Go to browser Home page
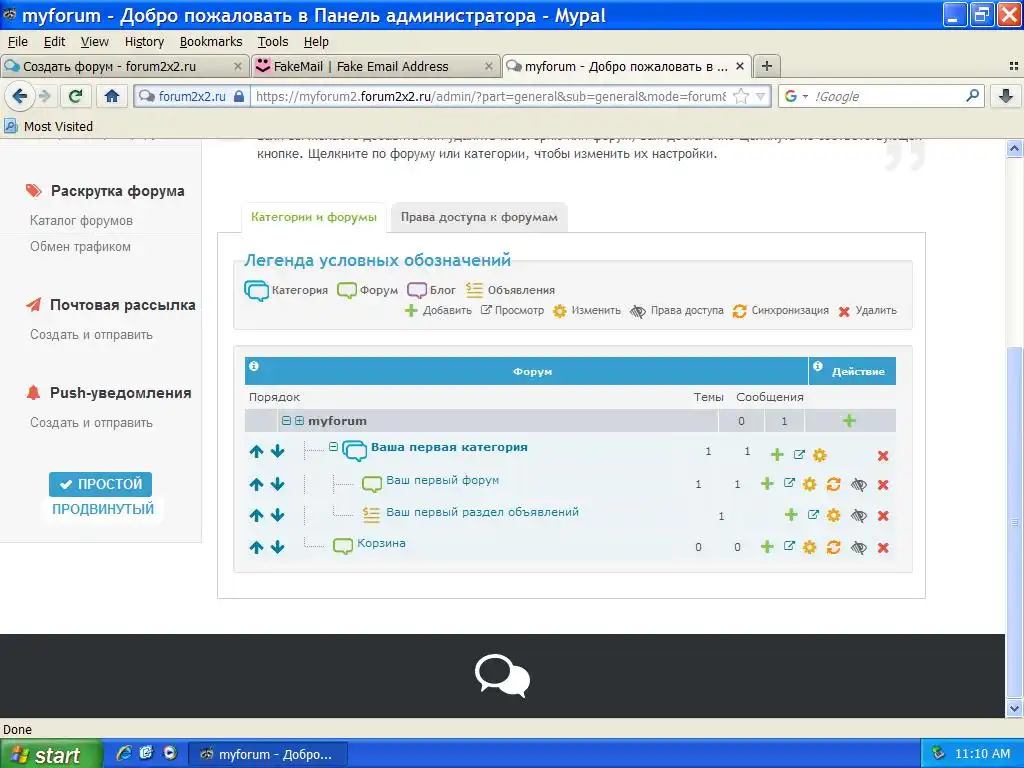The image size is (1024, 768). (x=112, y=97)
